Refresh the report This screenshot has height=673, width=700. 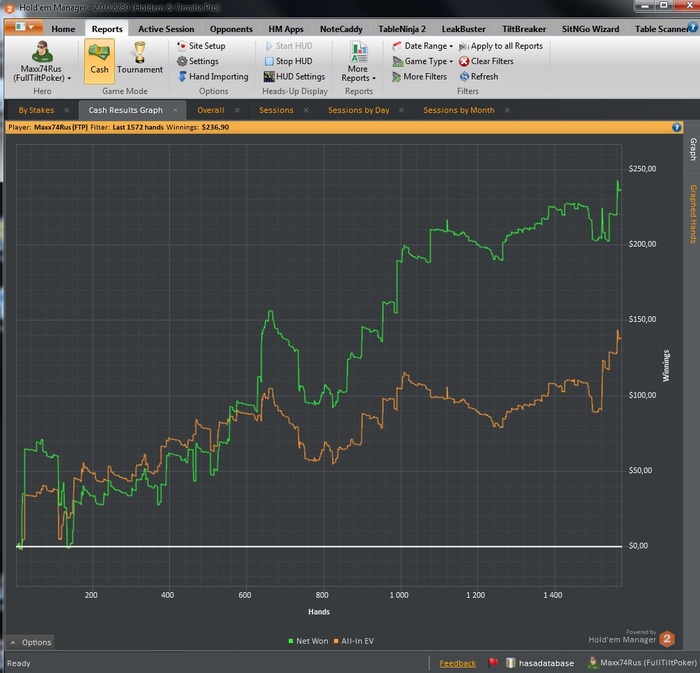point(479,77)
